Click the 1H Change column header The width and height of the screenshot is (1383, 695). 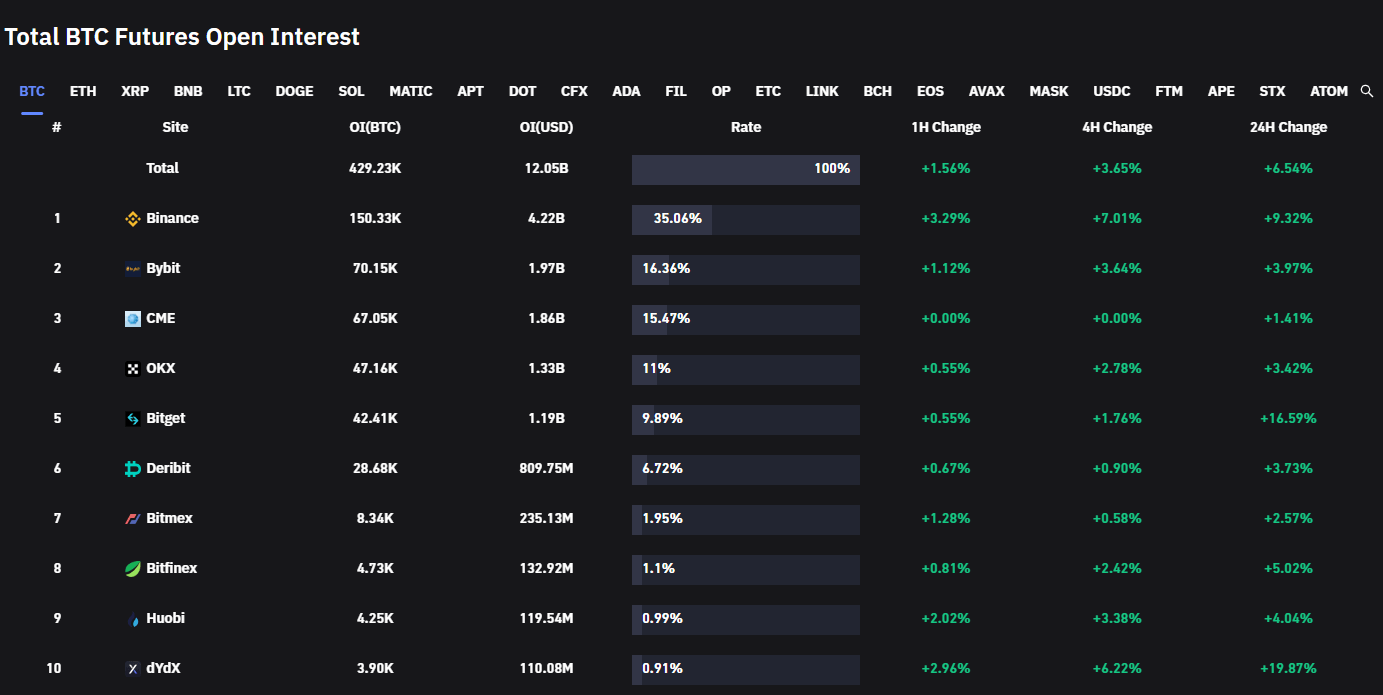[x=945, y=127]
